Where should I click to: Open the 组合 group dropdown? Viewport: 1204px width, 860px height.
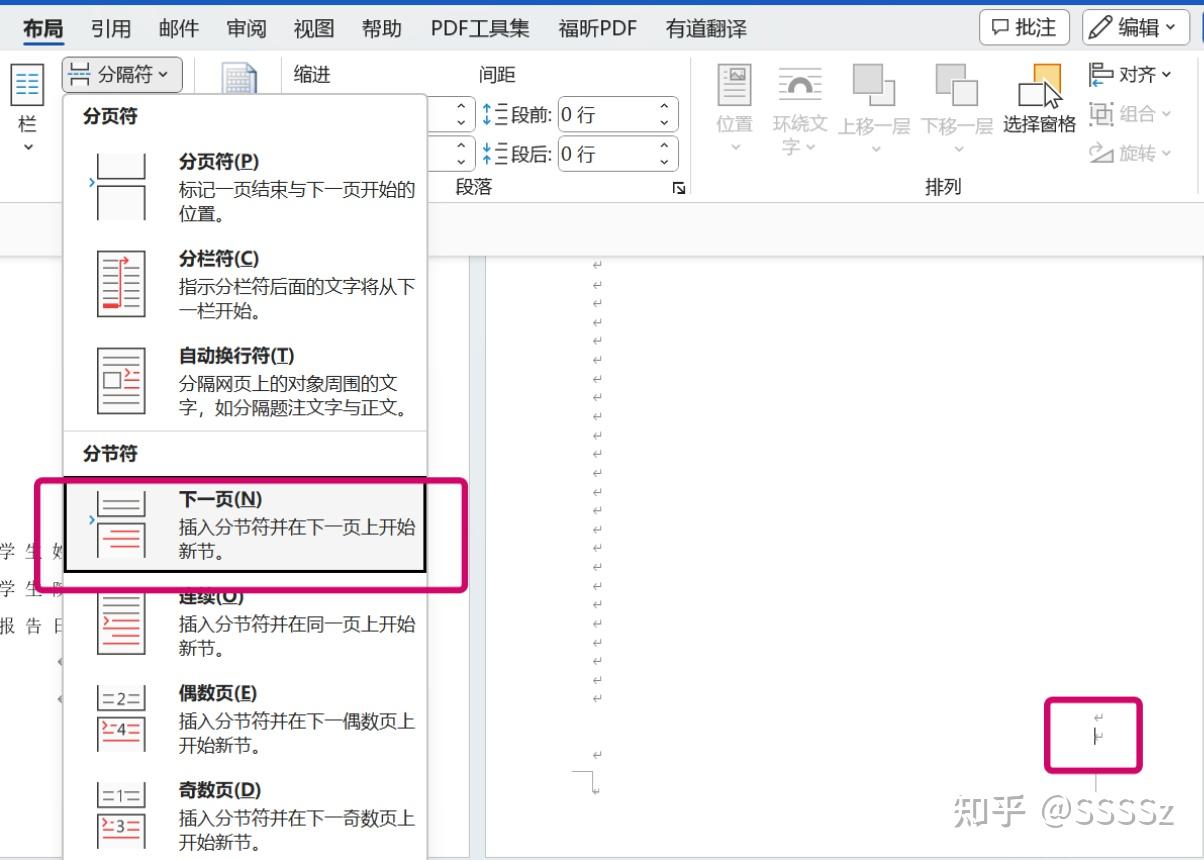tap(1130, 113)
